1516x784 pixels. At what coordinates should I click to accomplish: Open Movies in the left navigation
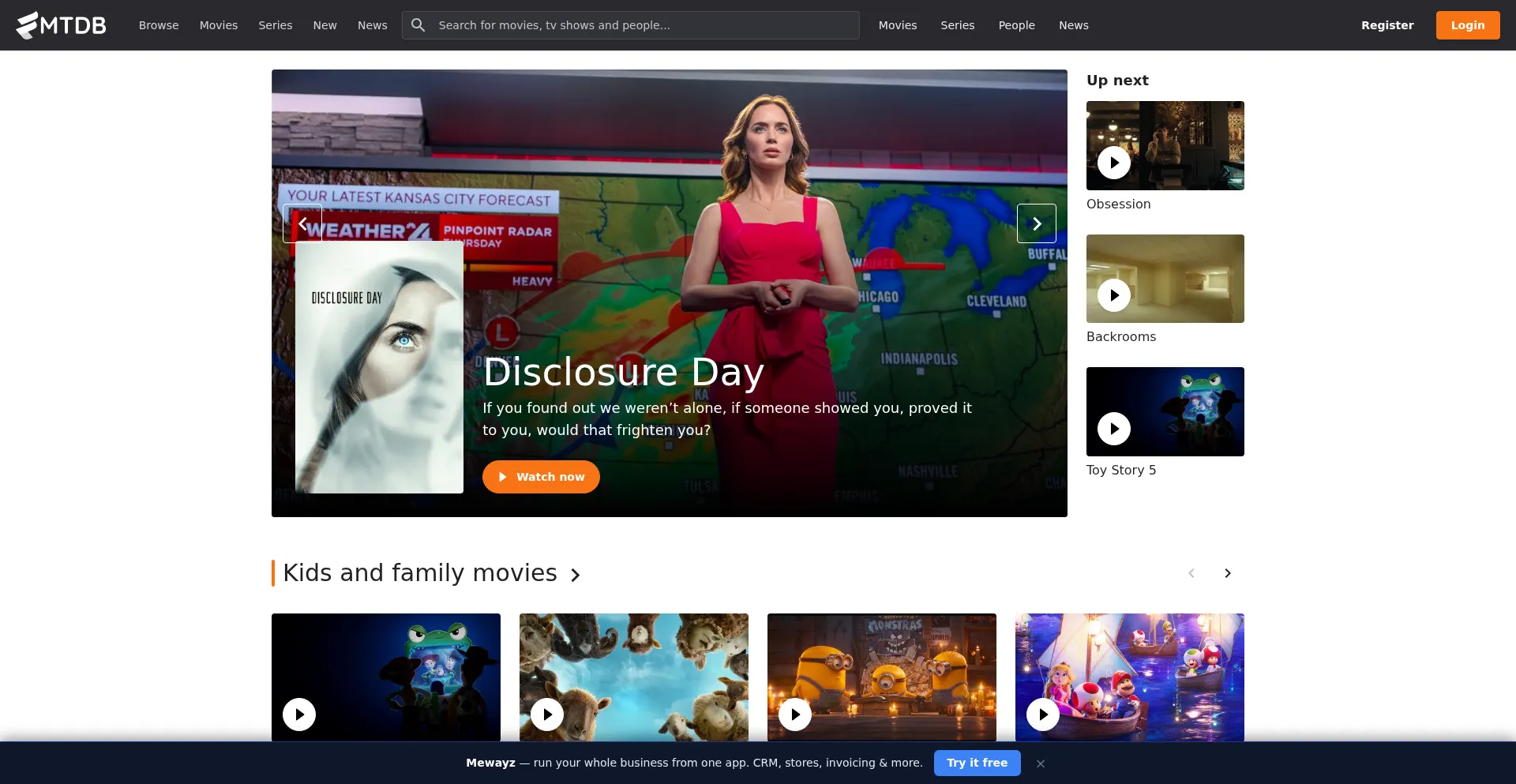click(219, 25)
